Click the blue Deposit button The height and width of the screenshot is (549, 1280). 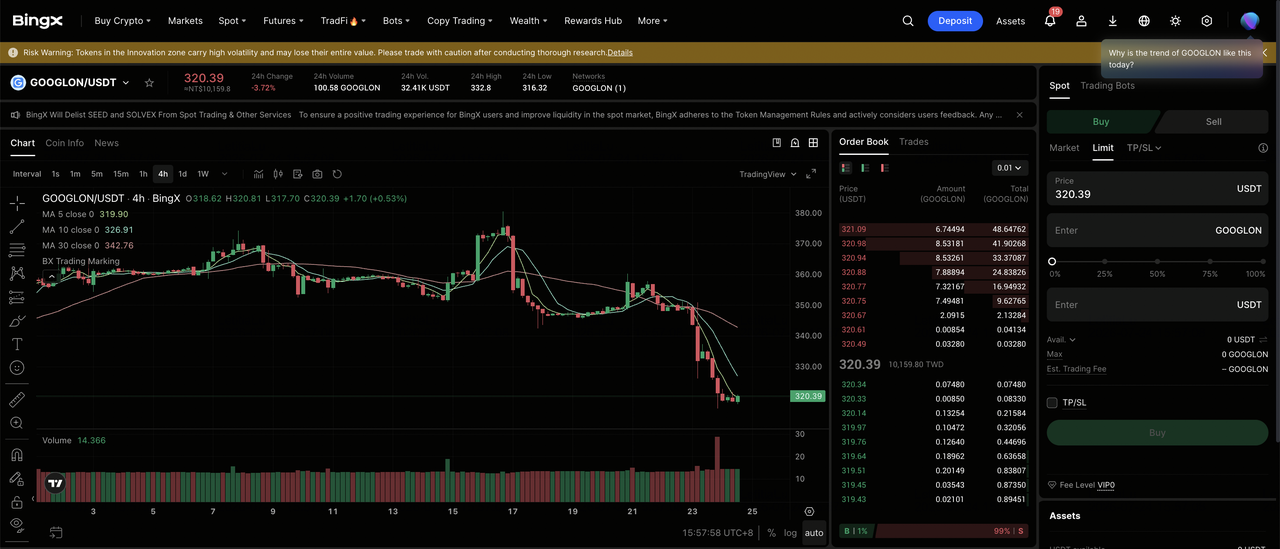955,21
